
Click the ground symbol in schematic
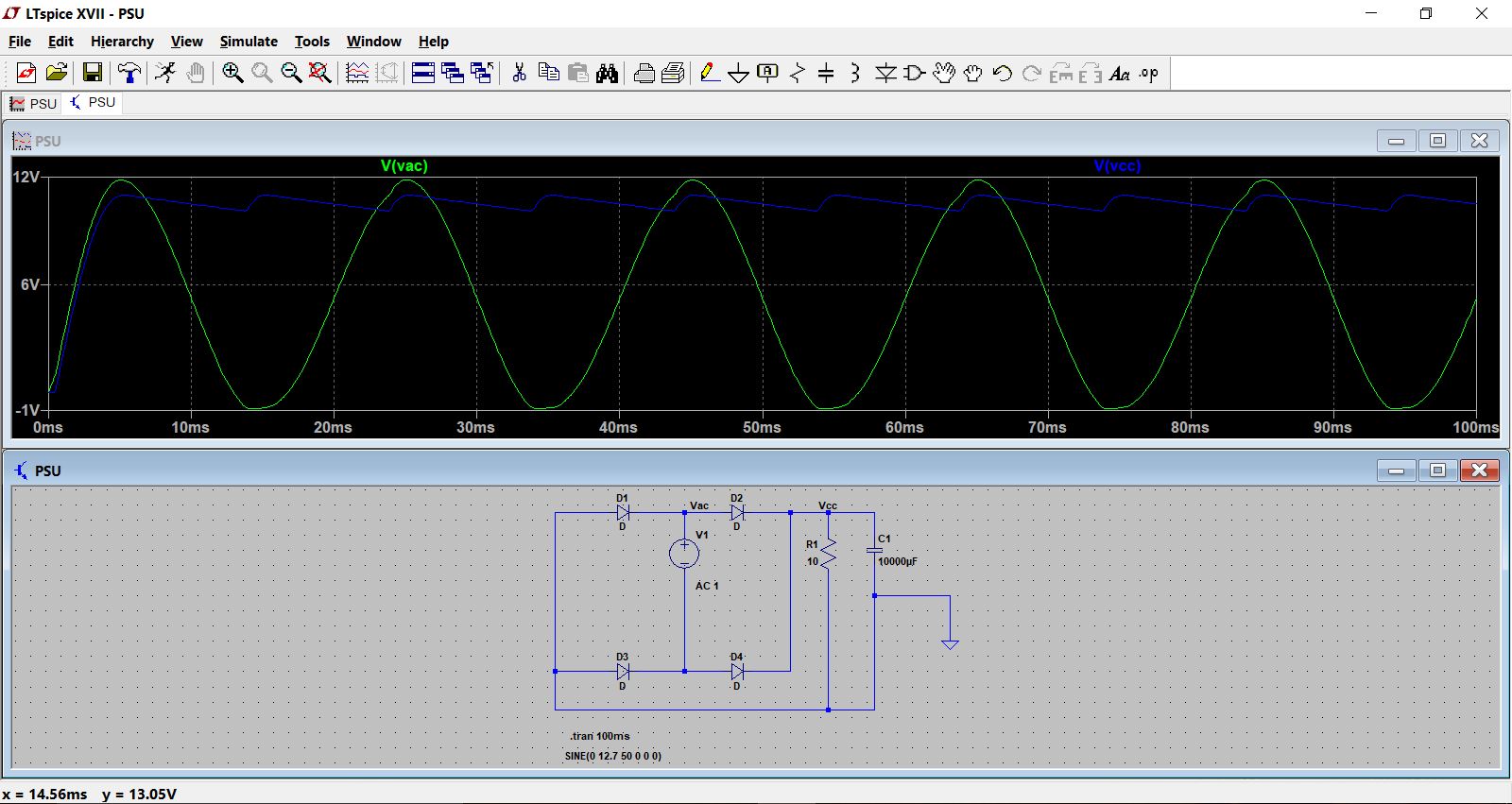950,643
